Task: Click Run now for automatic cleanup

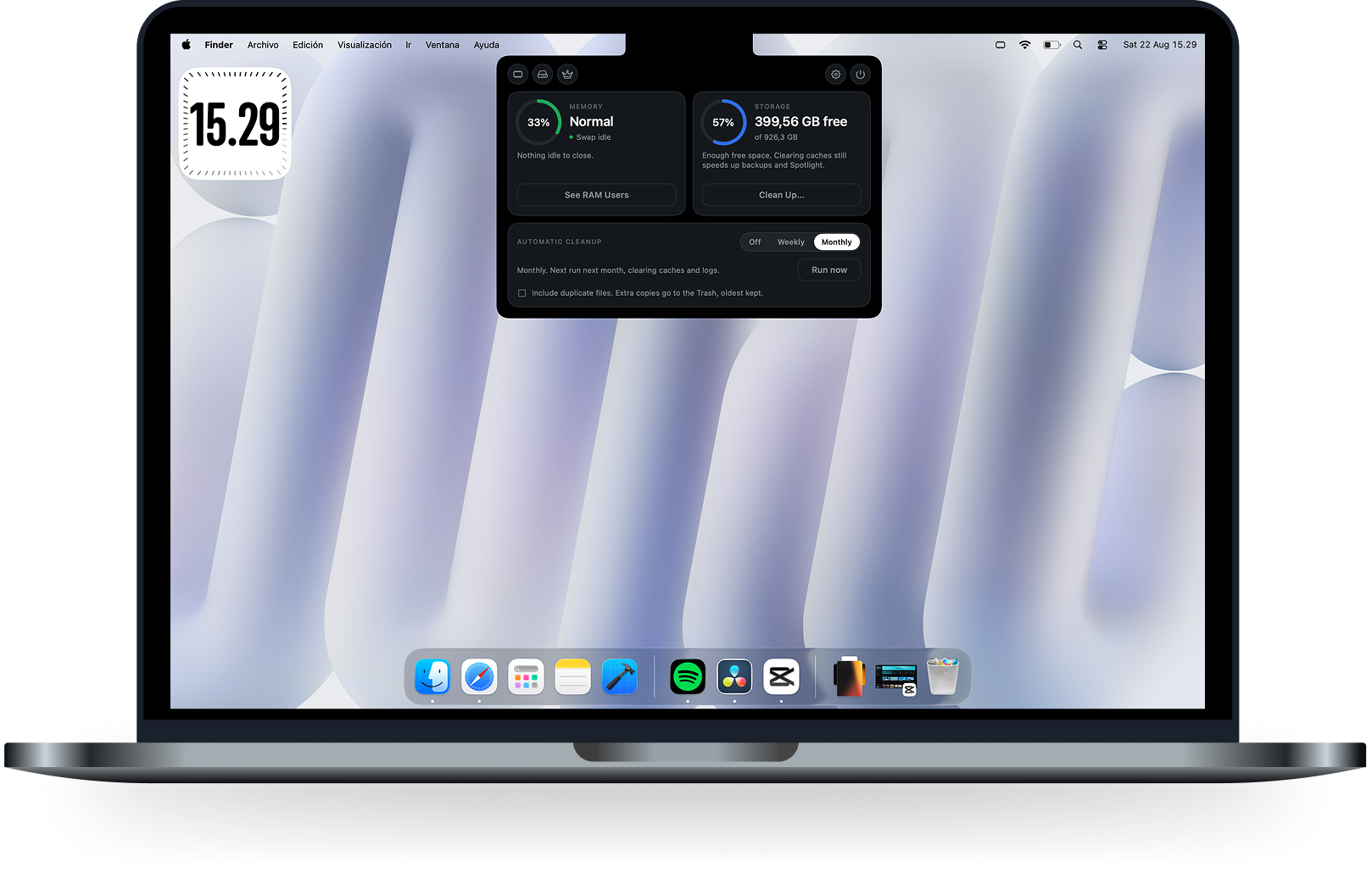Action: point(829,270)
